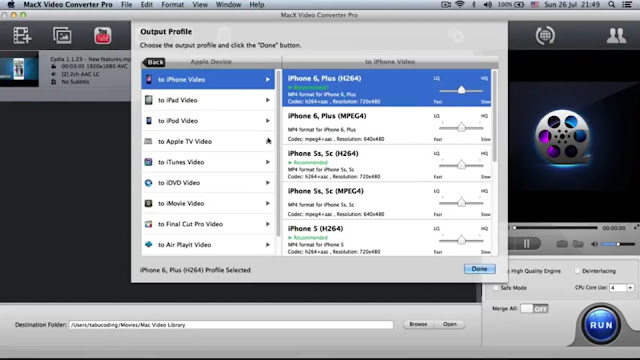Image resolution: width=640 pixels, height=360 pixels.
Task: Click the preview playback progress bar
Action: coord(556,227)
